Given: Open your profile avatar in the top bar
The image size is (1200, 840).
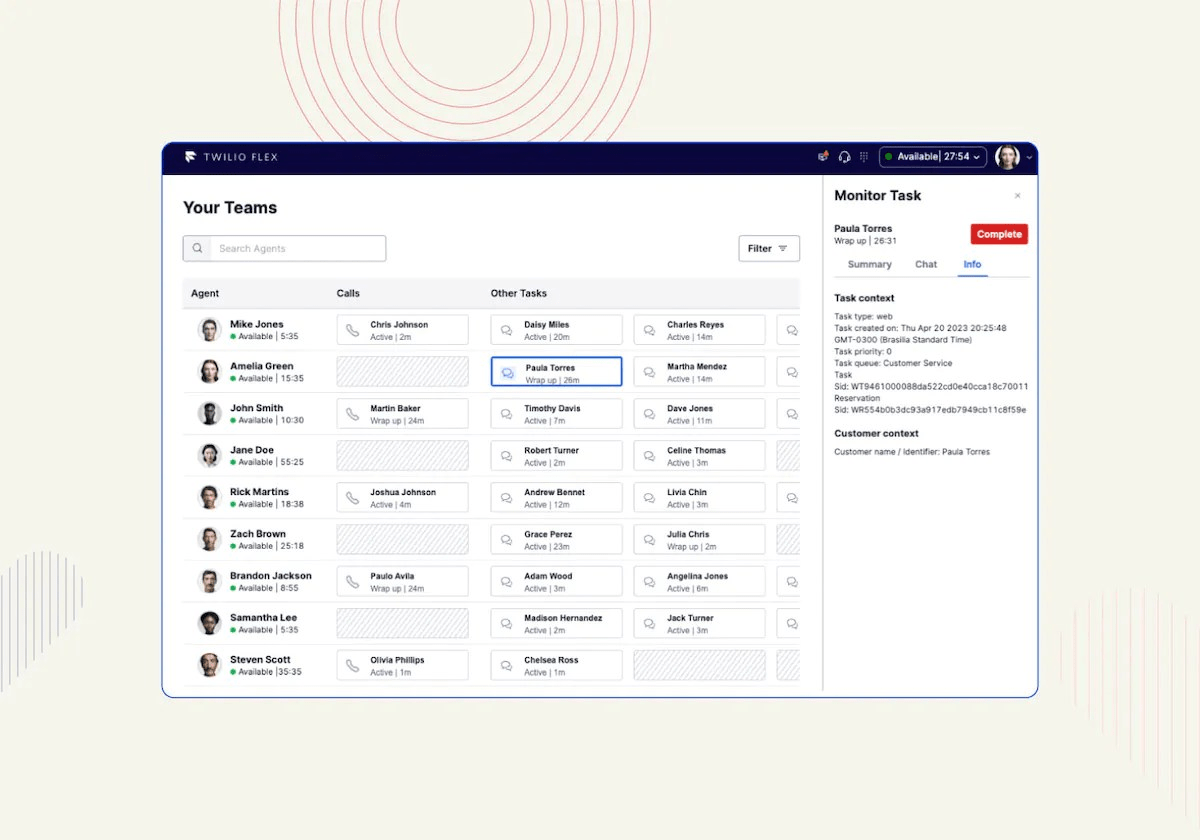Looking at the screenshot, I should 1008,157.
